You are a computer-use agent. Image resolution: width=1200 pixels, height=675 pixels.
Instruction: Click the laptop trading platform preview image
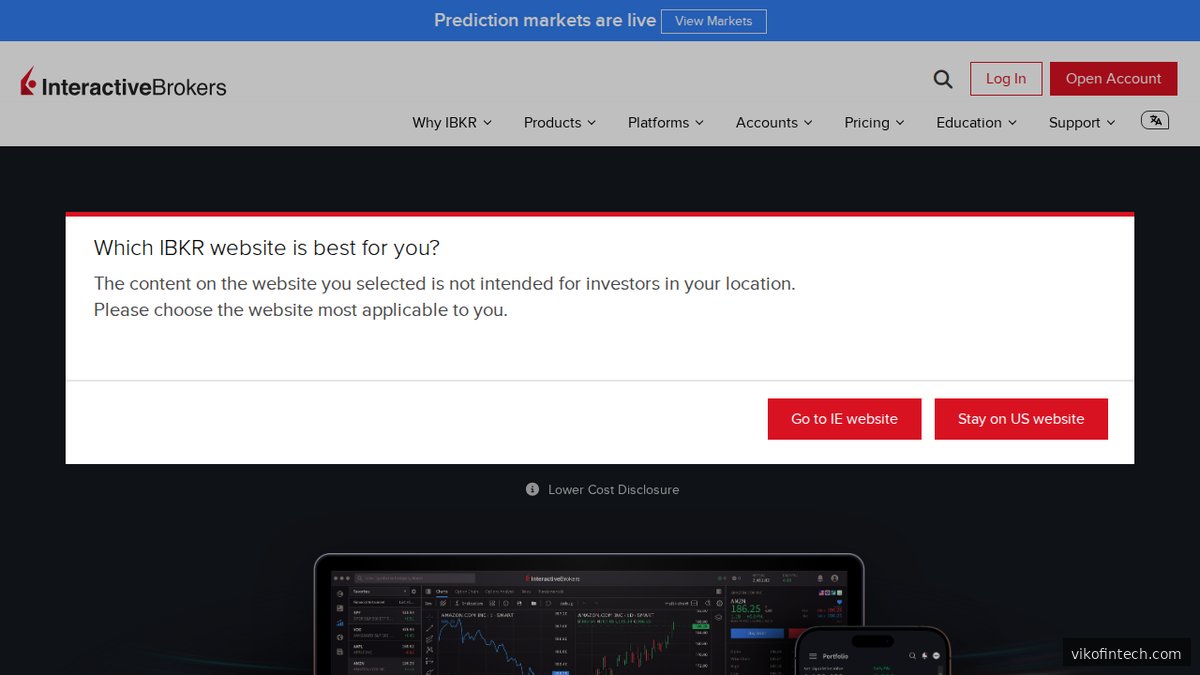point(590,620)
